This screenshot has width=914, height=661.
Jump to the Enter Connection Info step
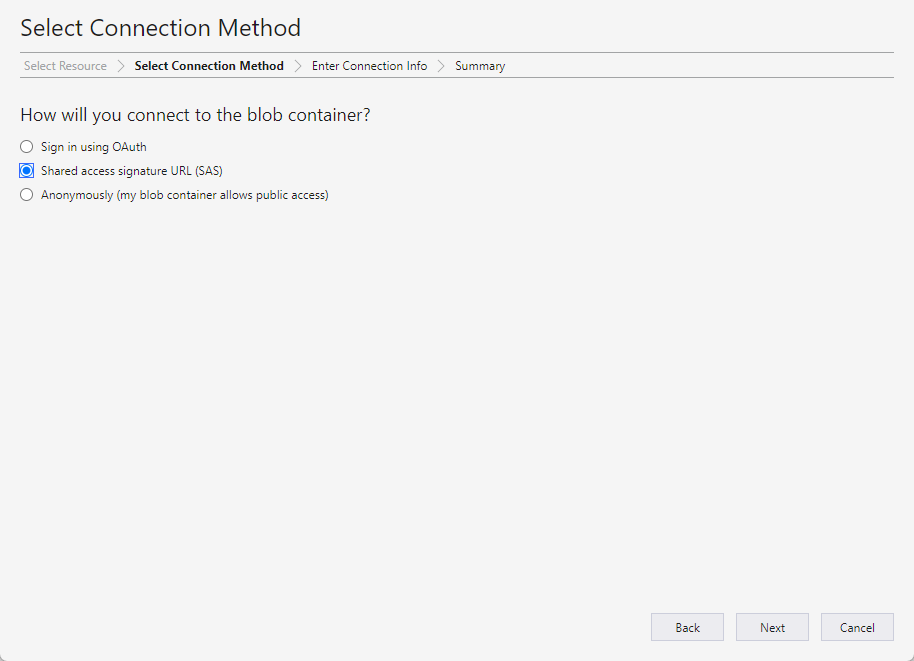pos(370,66)
